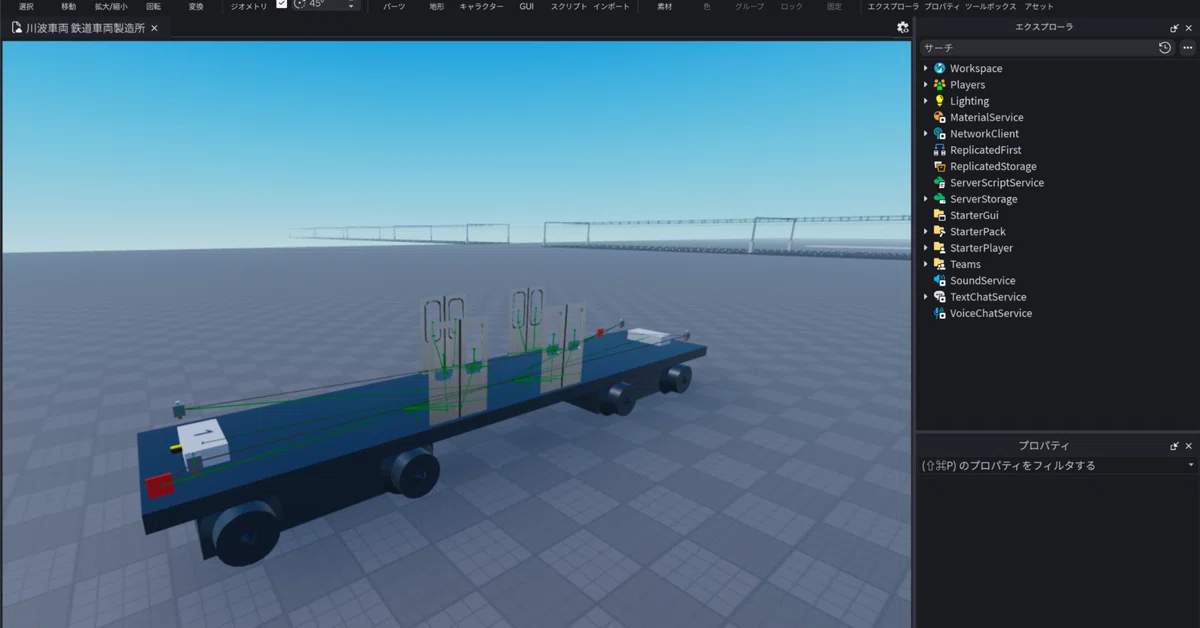
Task: Toggle the プロパティ panel from the toolbar
Action: coord(943,6)
